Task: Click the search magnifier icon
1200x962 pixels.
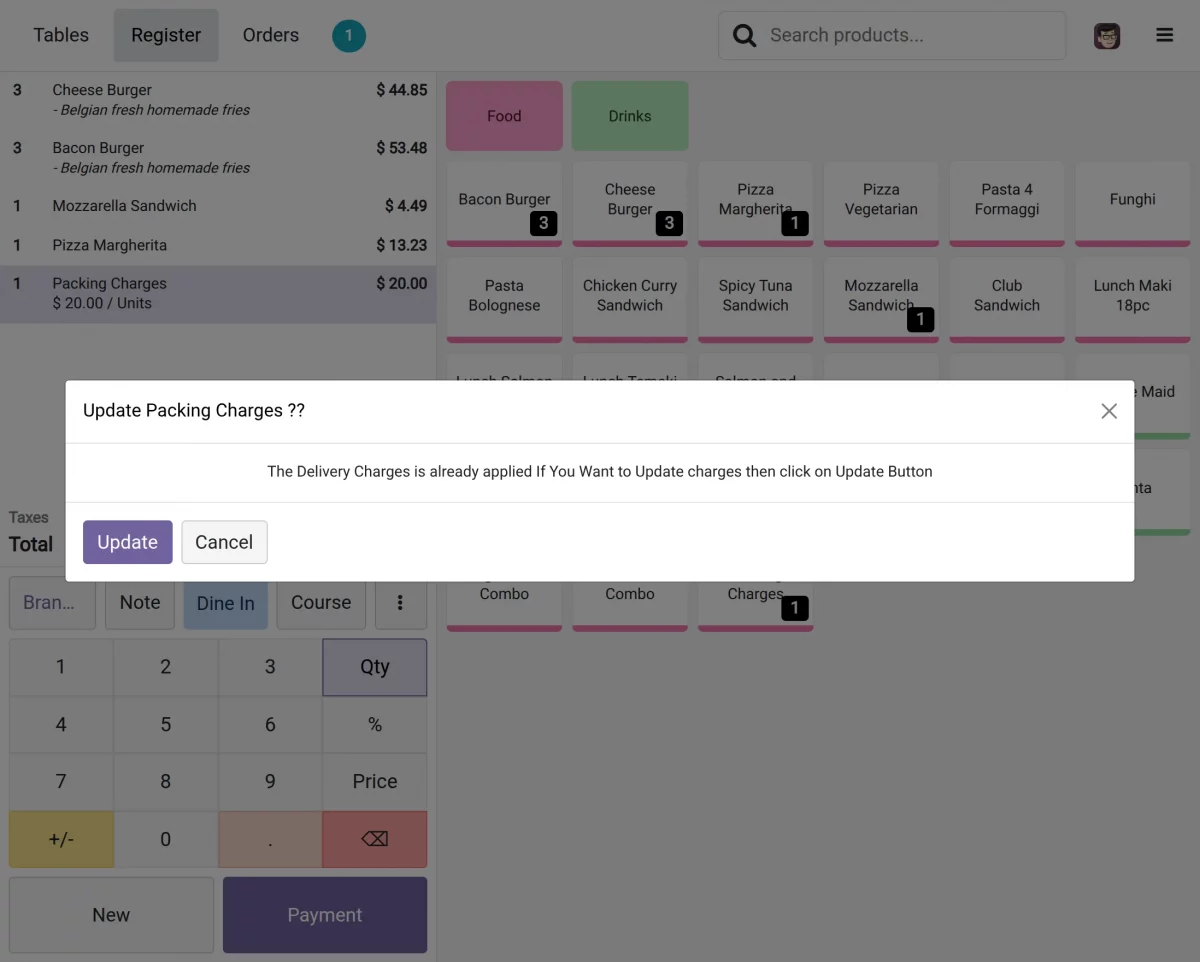Action: click(744, 36)
